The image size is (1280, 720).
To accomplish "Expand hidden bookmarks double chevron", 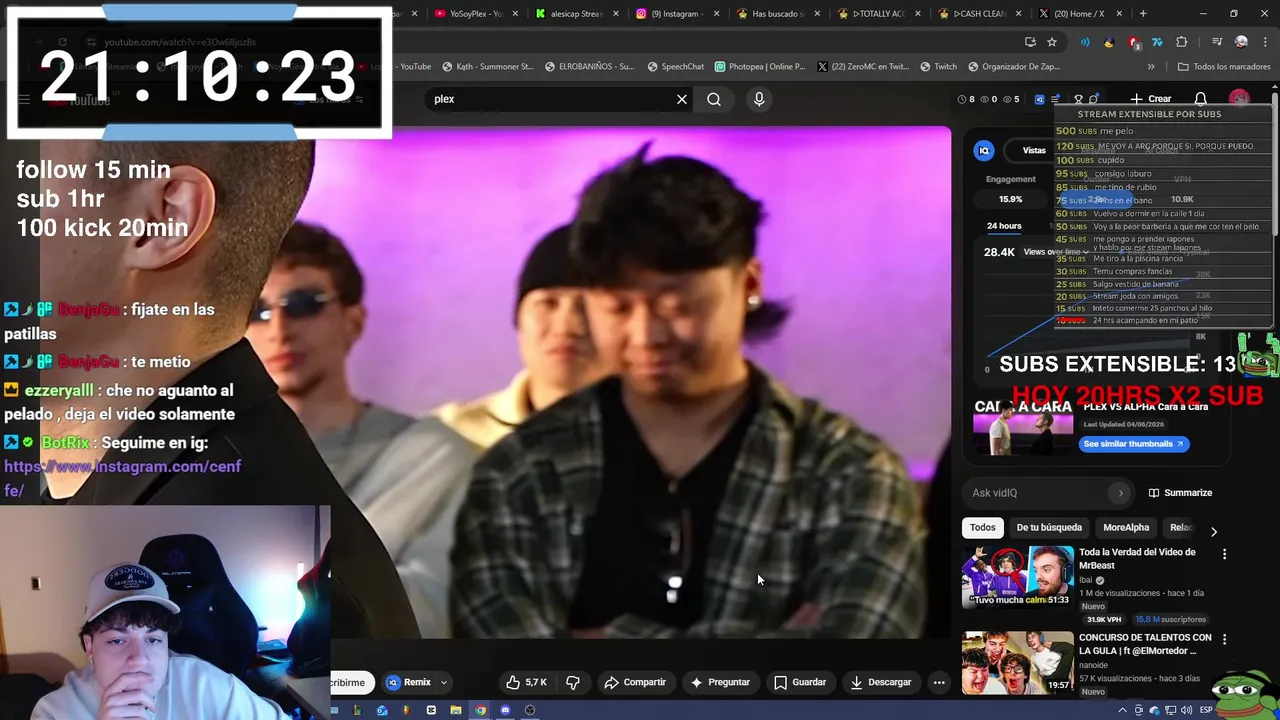I will tap(1151, 67).
